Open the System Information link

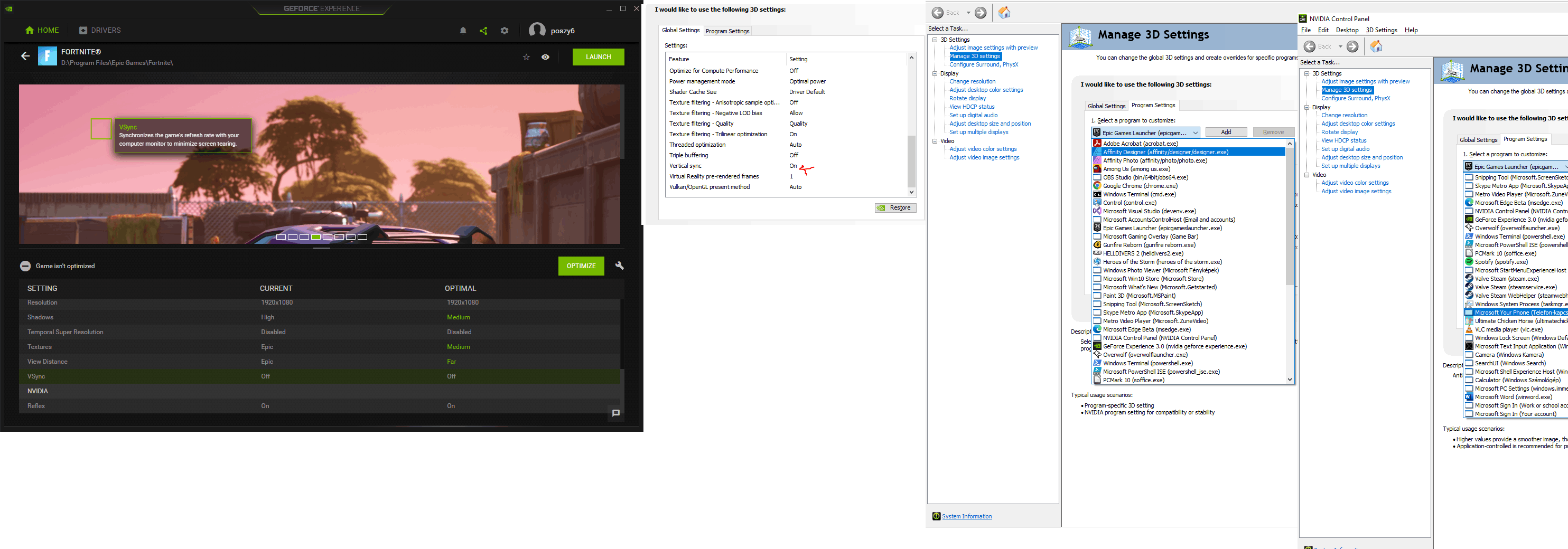pos(967,516)
